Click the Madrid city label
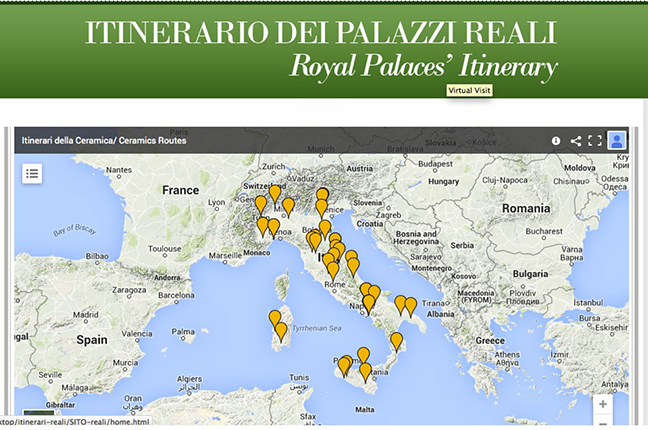 click(x=86, y=315)
